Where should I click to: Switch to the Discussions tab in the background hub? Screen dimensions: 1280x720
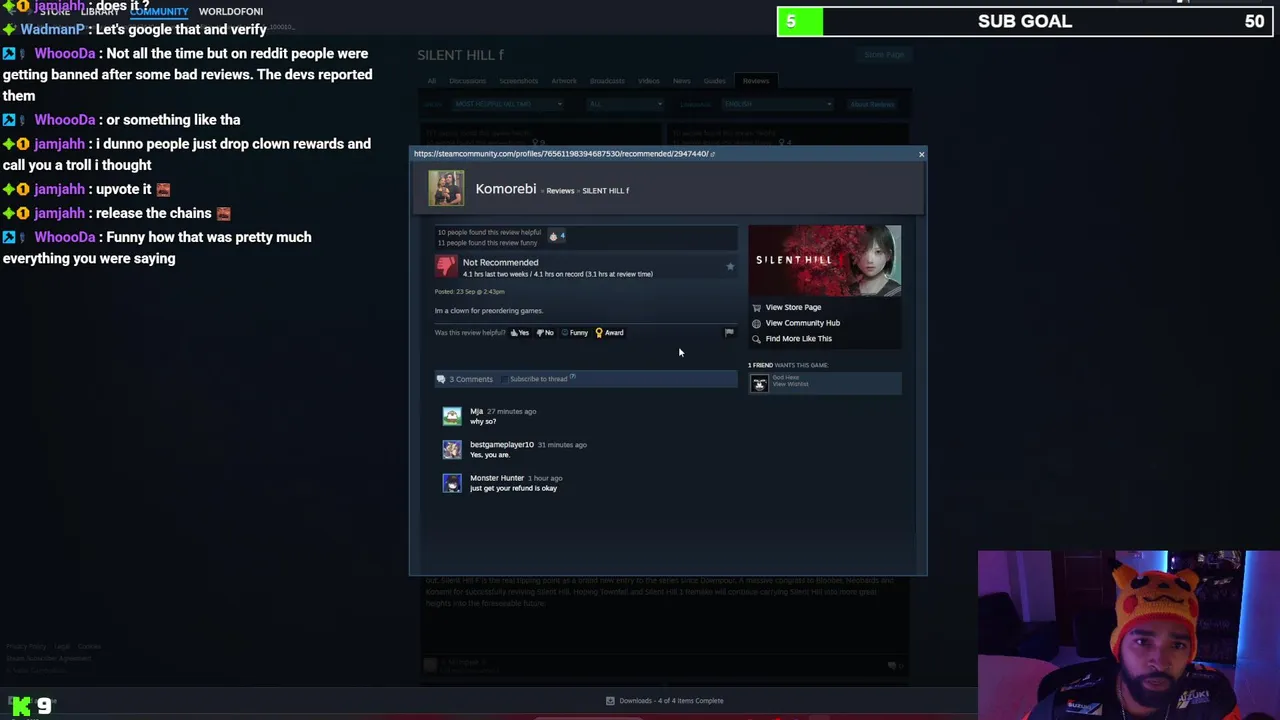point(467,81)
